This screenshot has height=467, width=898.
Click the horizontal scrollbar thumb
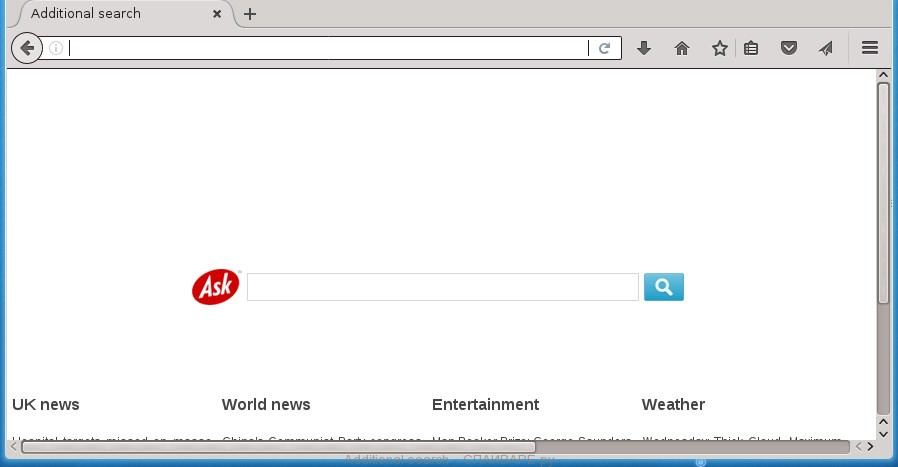coord(278,446)
